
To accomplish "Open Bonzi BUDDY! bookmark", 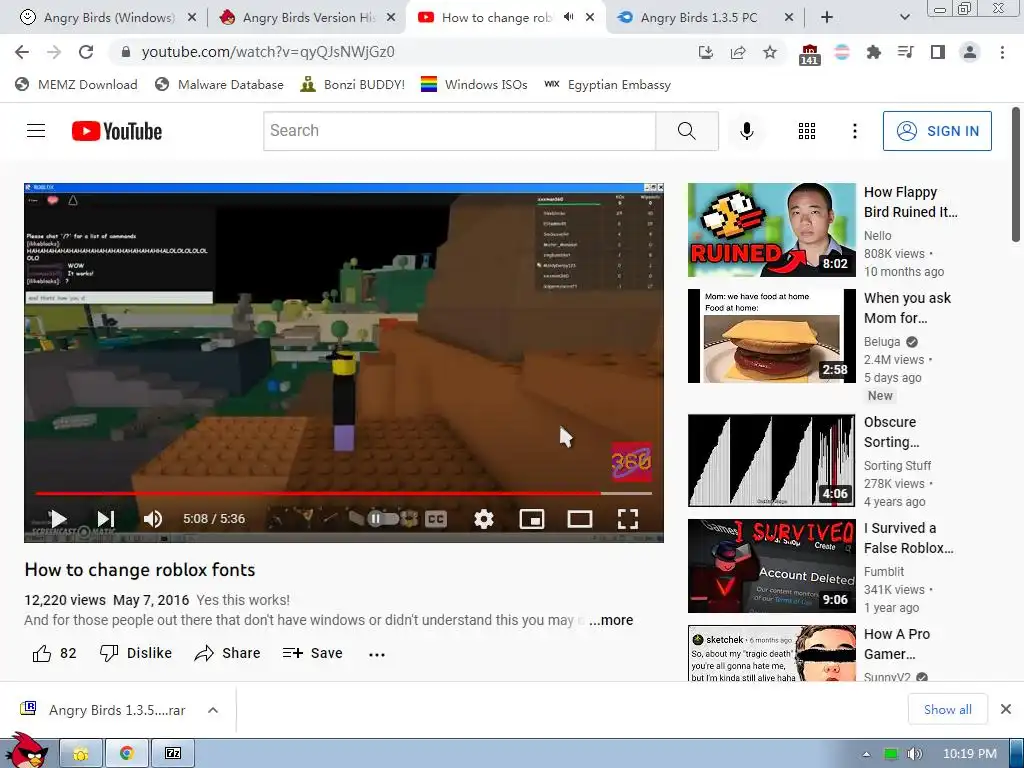I will 353,84.
